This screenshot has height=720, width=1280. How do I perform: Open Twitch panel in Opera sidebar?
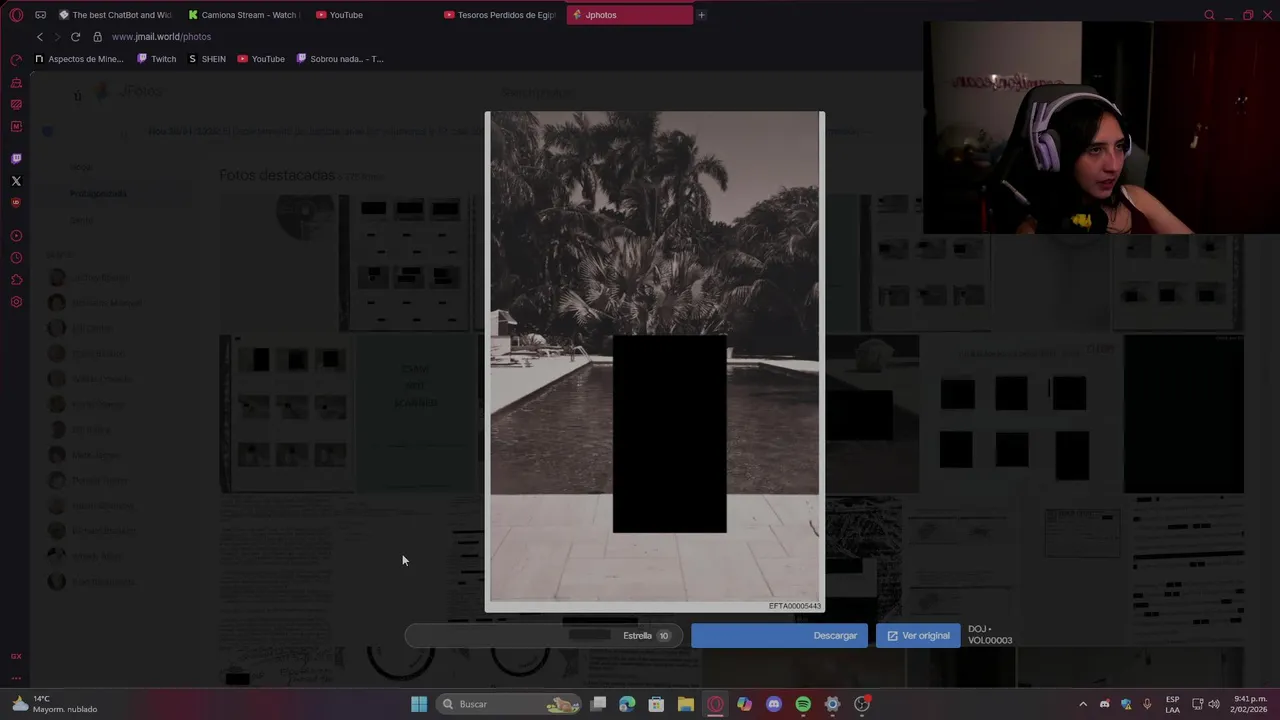pos(16,159)
